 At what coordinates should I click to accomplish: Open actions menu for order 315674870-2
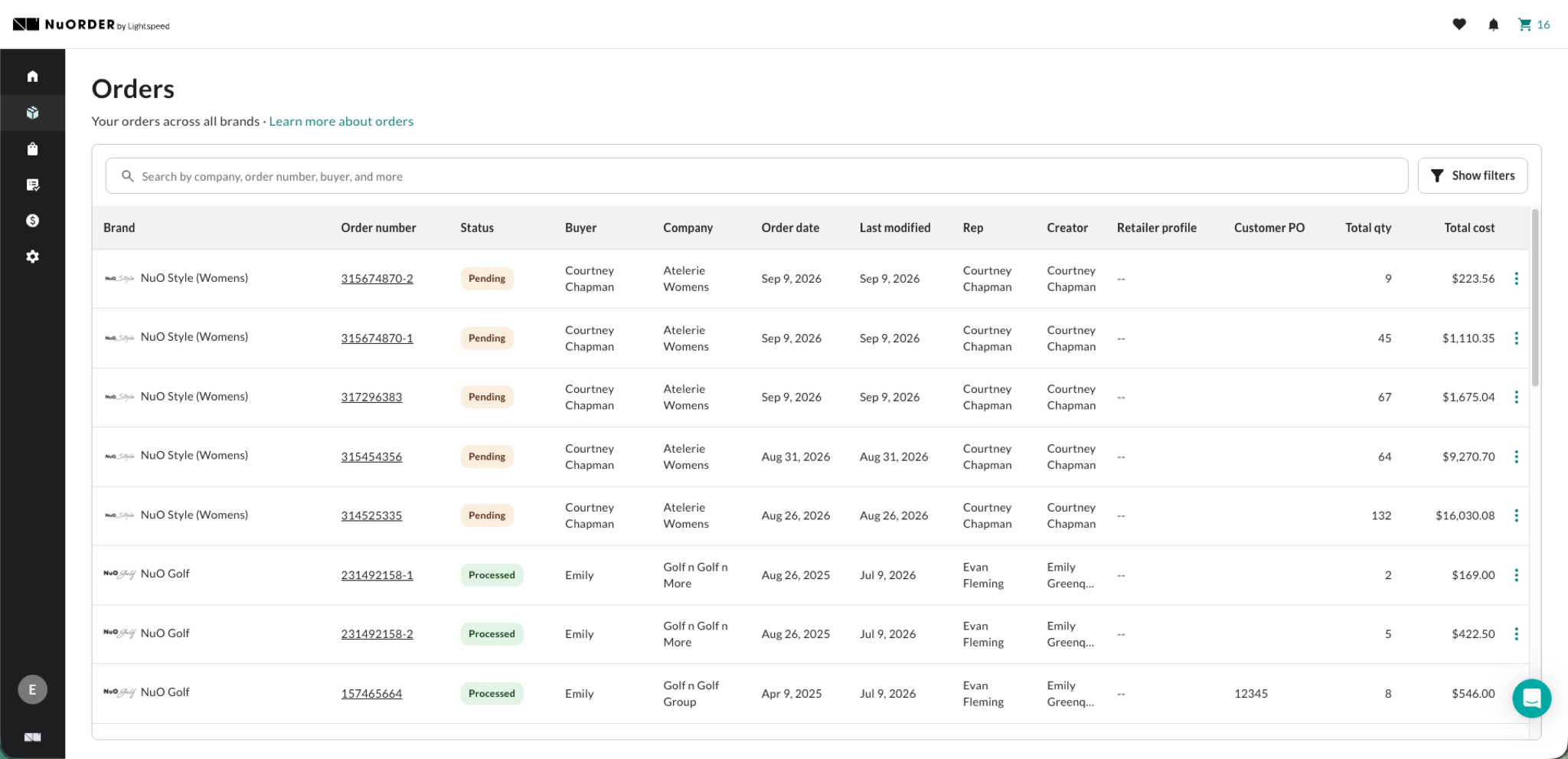[x=1516, y=279]
